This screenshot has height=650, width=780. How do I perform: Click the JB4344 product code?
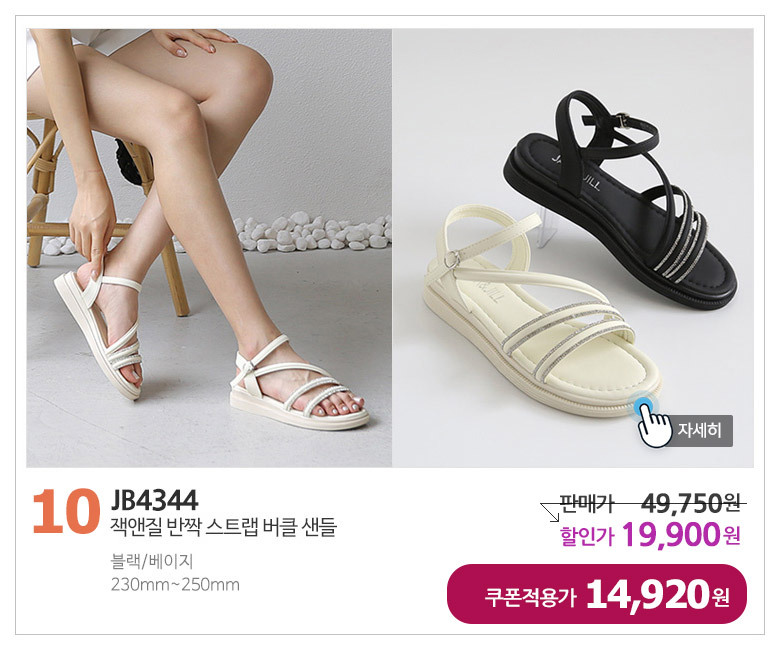[154, 500]
